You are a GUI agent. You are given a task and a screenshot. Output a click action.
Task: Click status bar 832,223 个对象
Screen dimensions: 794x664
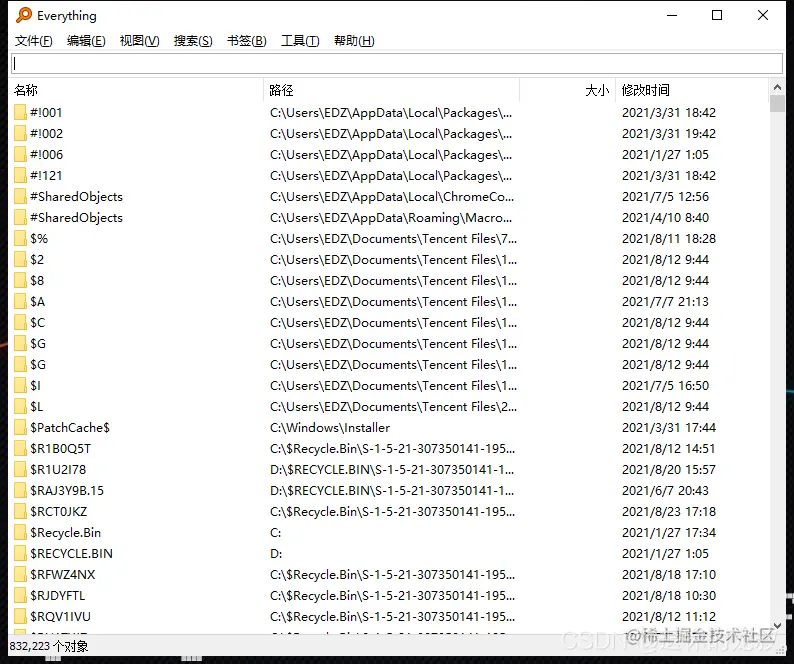click(49, 646)
